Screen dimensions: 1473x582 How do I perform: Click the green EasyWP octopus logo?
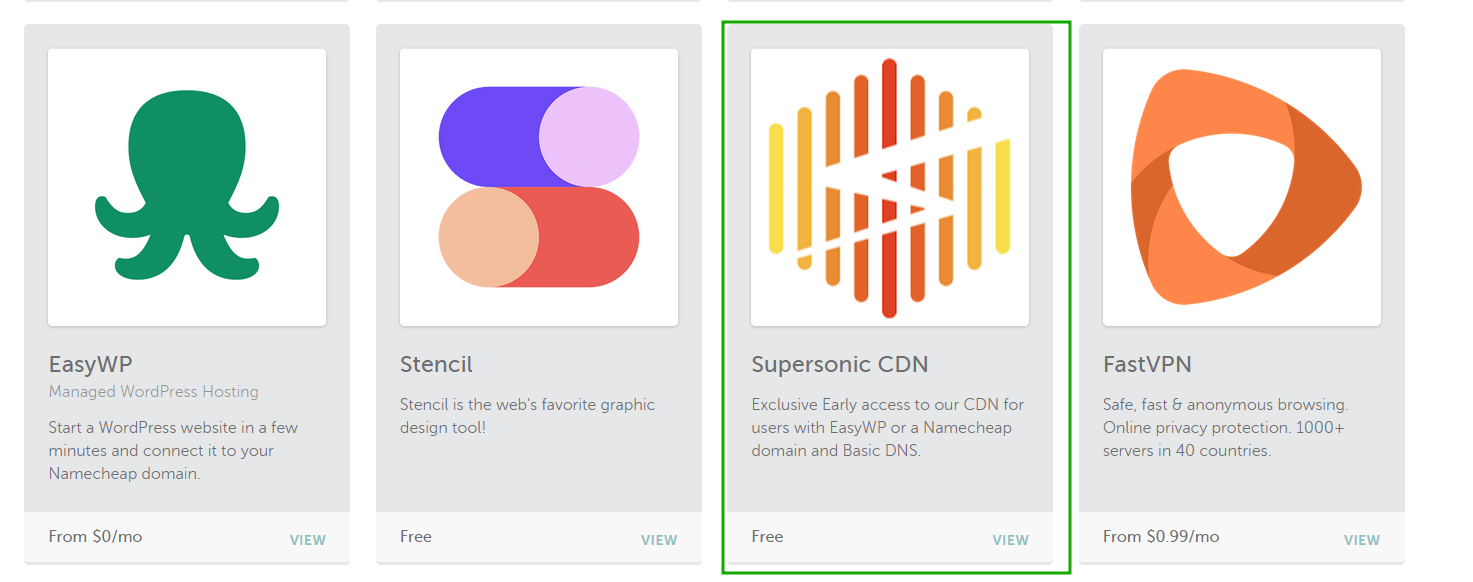click(187, 187)
